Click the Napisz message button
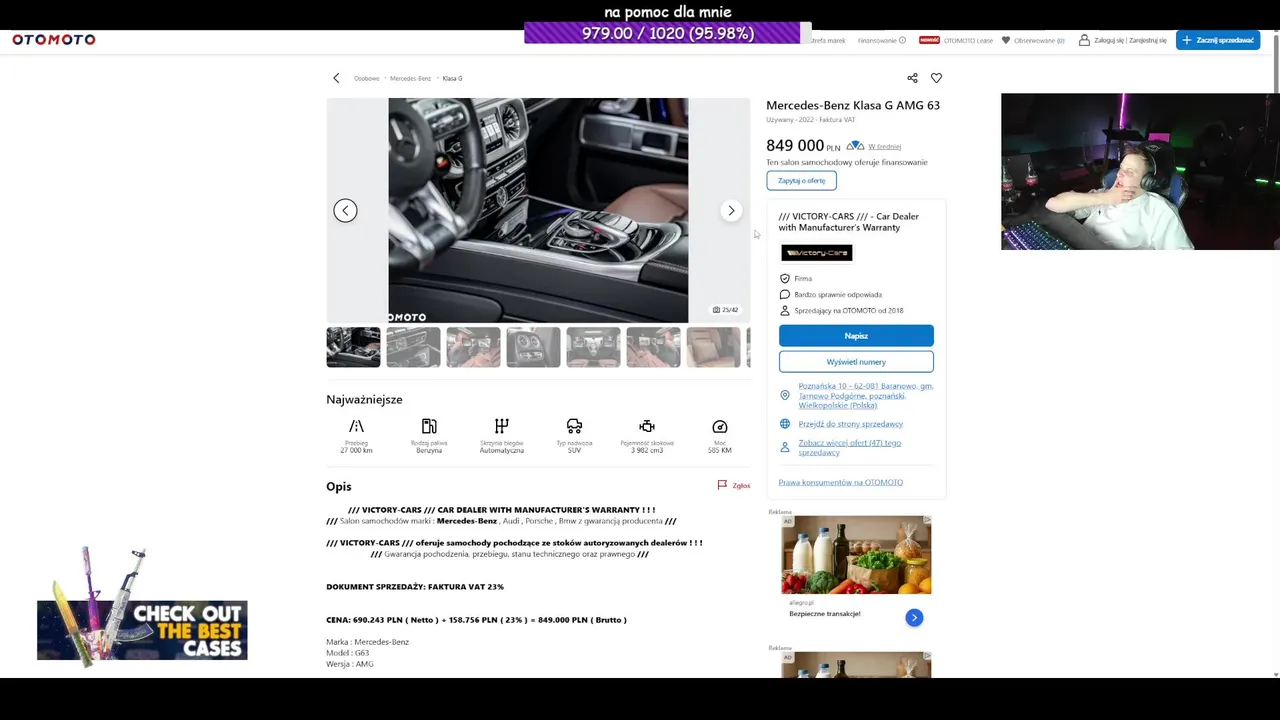 point(856,336)
